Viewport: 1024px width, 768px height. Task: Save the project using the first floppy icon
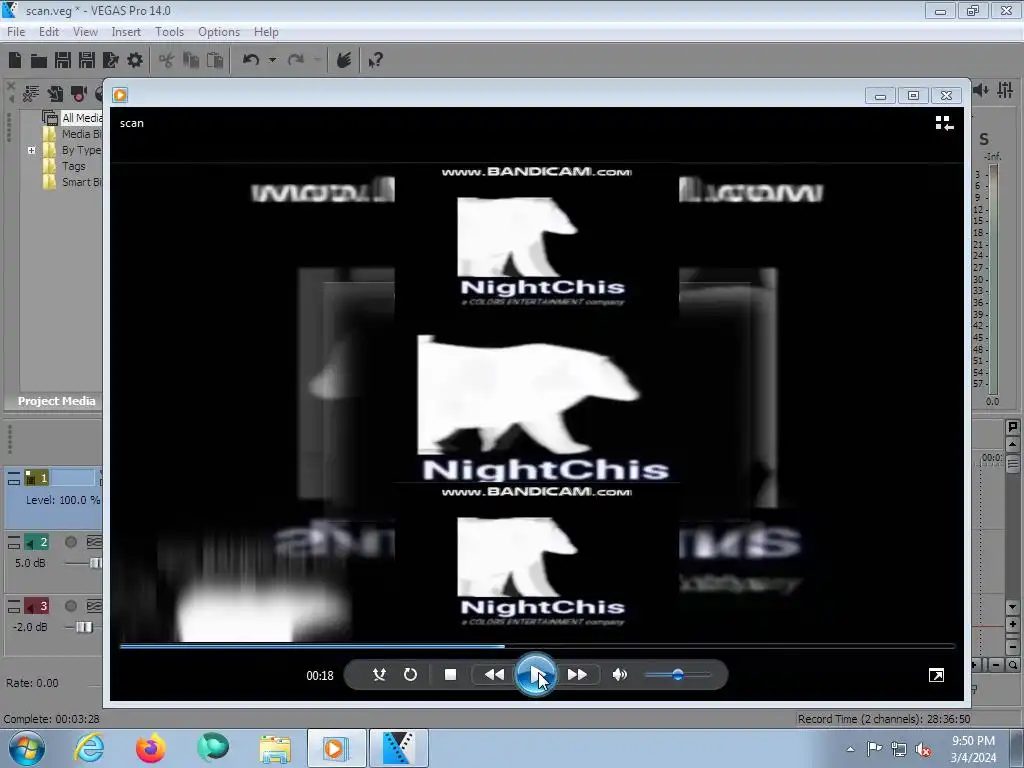(63, 60)
